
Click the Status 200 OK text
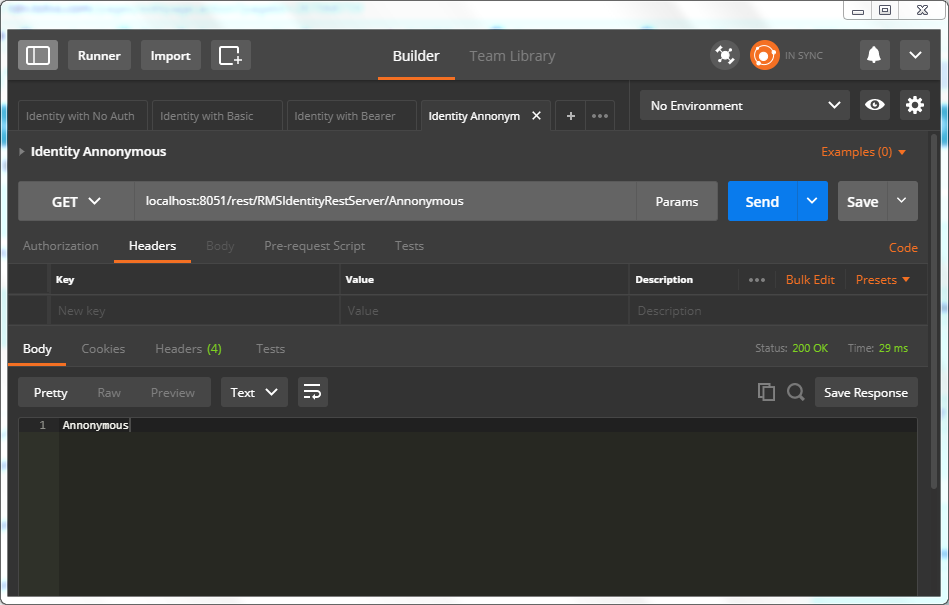coord(791,348)
